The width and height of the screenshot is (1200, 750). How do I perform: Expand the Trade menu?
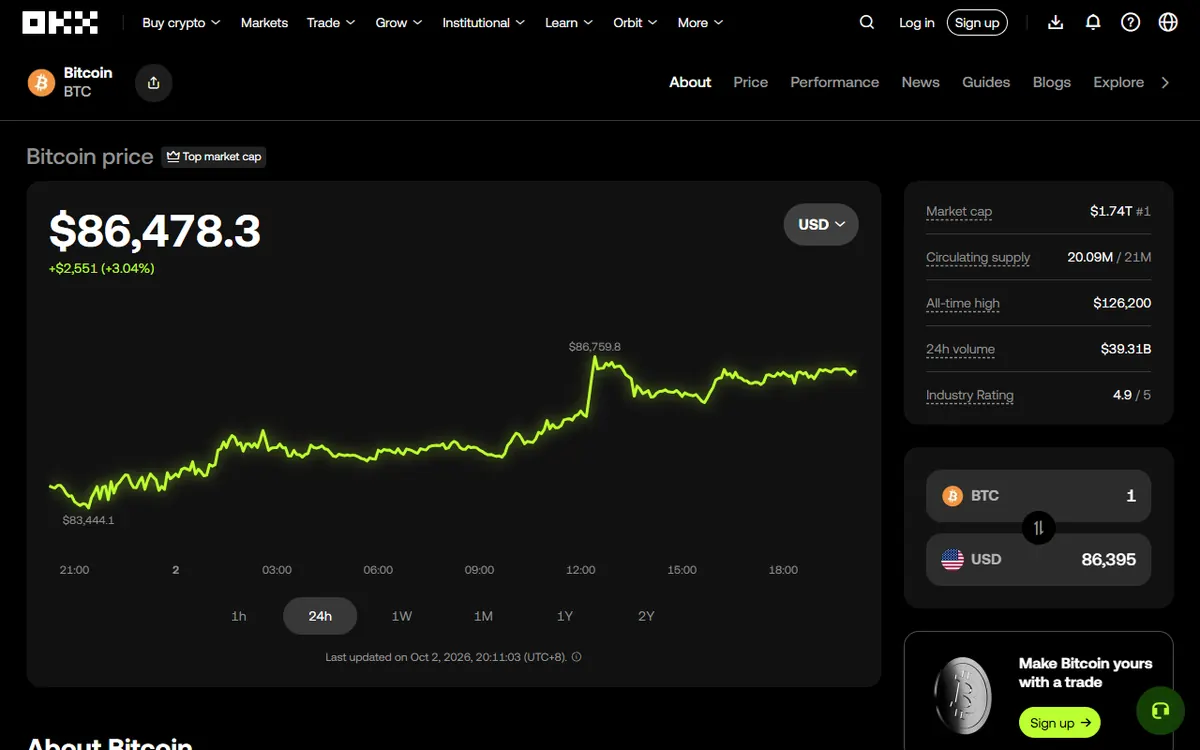pyautogui.click(x=331, y=22)
